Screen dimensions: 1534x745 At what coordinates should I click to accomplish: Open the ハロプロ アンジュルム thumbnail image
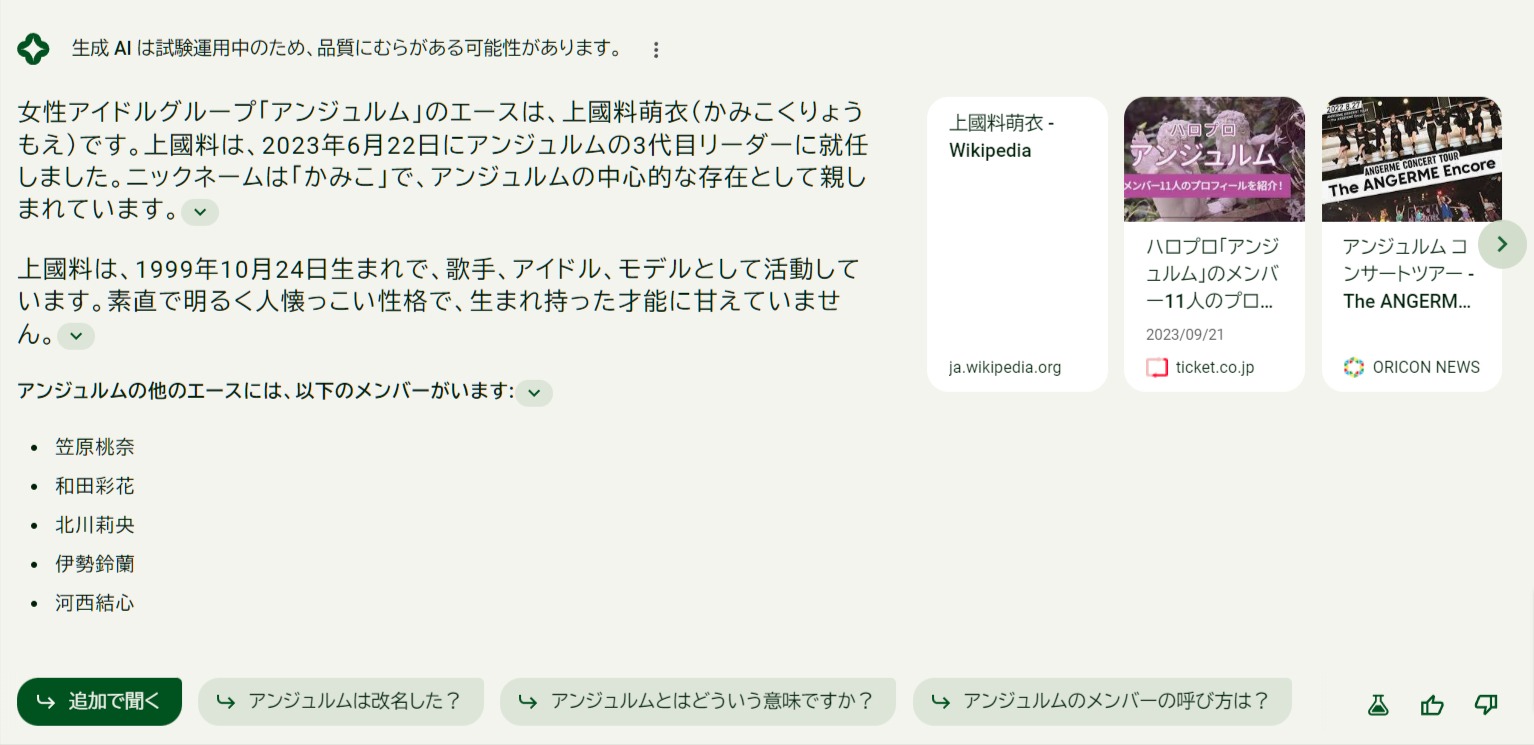(1214, 159)
